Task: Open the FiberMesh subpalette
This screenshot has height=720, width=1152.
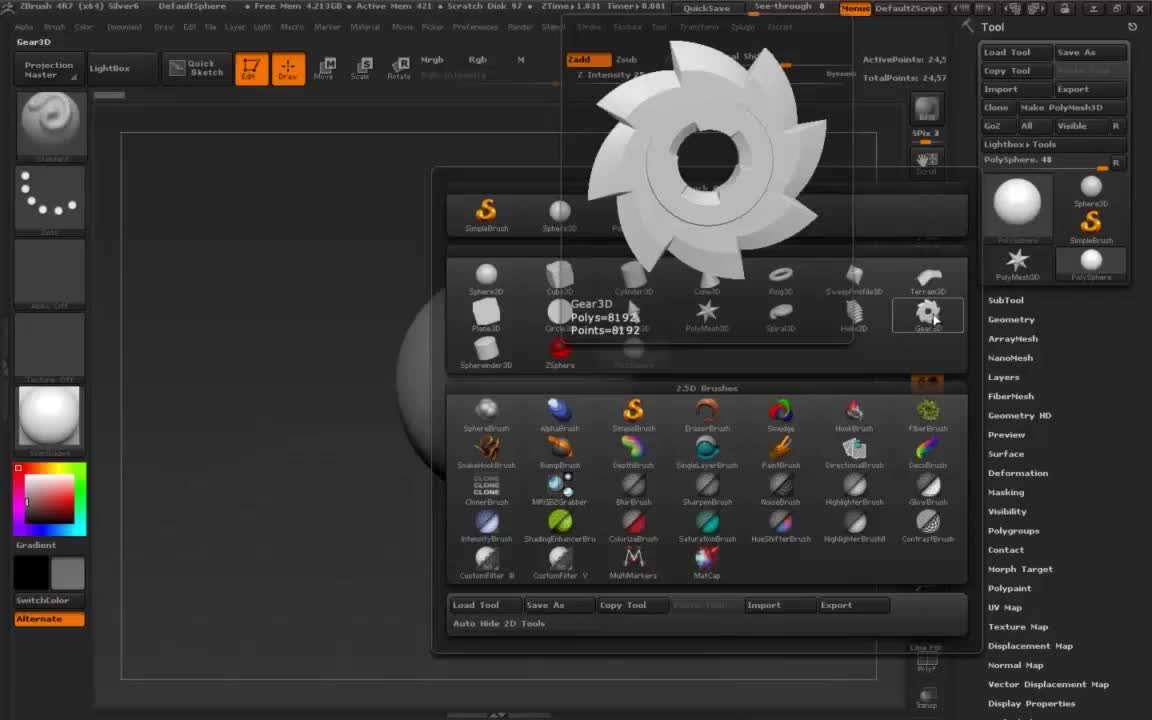Action: pos(1011,396)
